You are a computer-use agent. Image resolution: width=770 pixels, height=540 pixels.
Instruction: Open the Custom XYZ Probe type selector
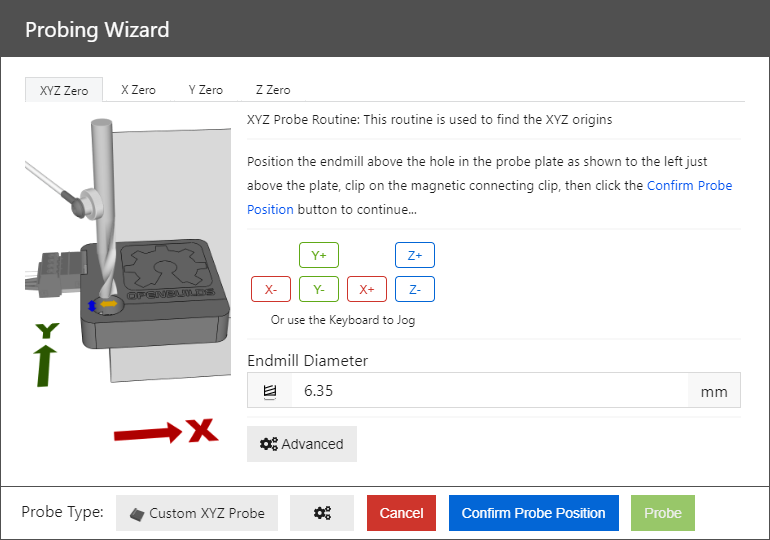(197, 513)
